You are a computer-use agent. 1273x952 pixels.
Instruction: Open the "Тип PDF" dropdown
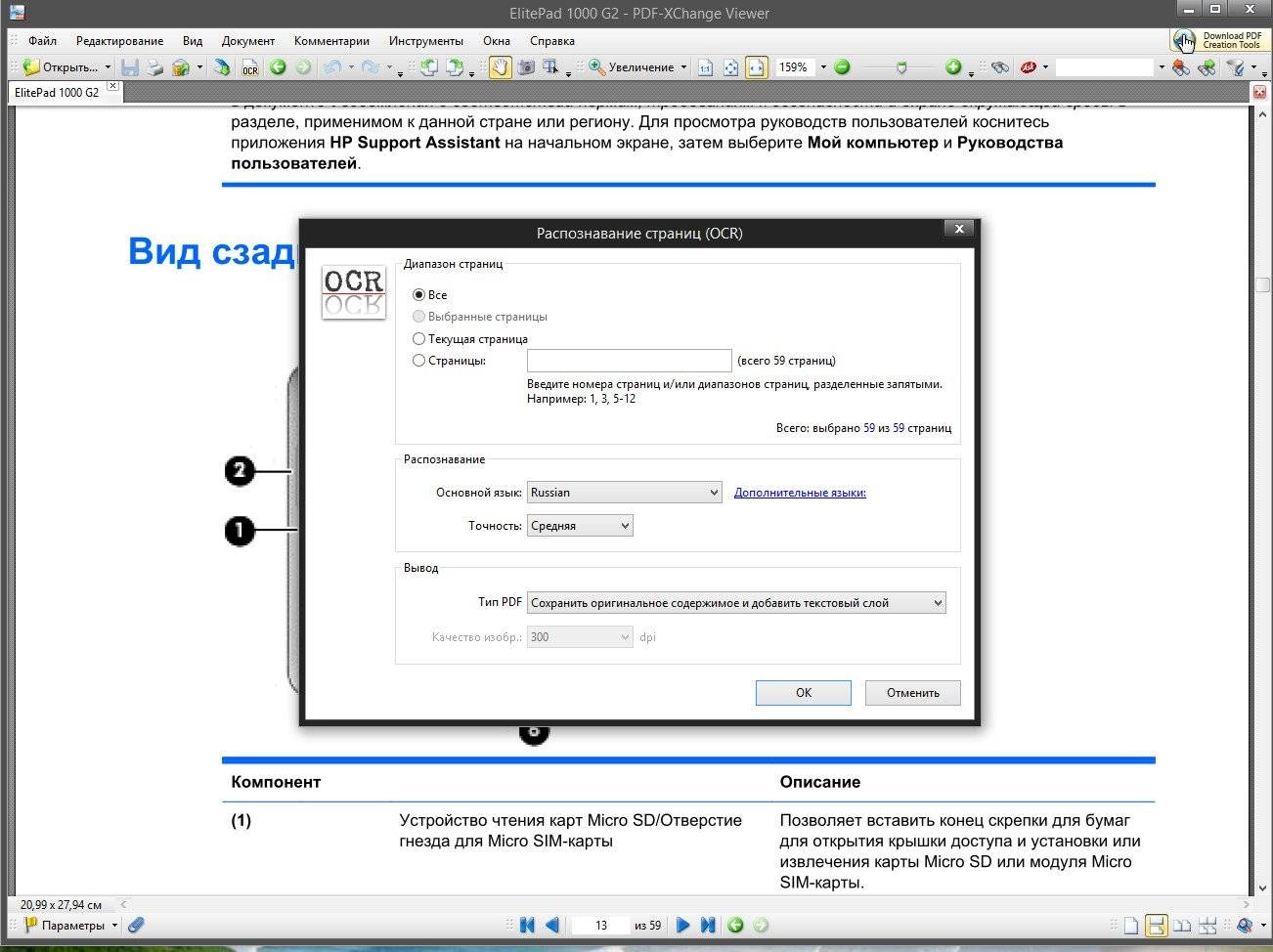pos(736,603)
